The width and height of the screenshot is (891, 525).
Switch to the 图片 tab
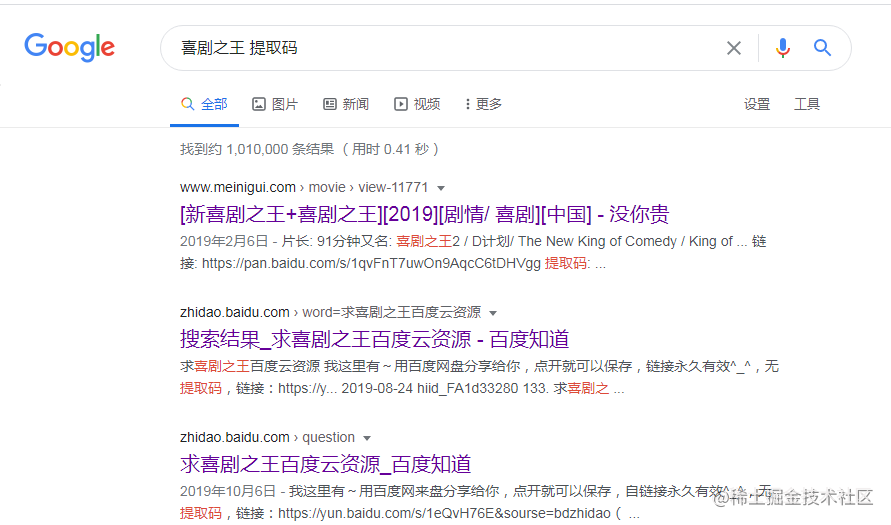(275, 104)
